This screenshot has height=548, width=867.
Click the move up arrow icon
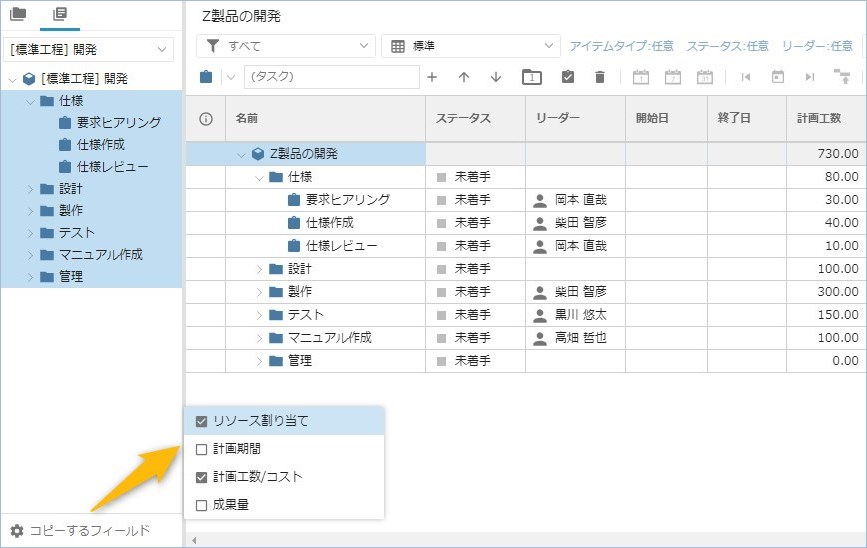(x=464, y=77)
